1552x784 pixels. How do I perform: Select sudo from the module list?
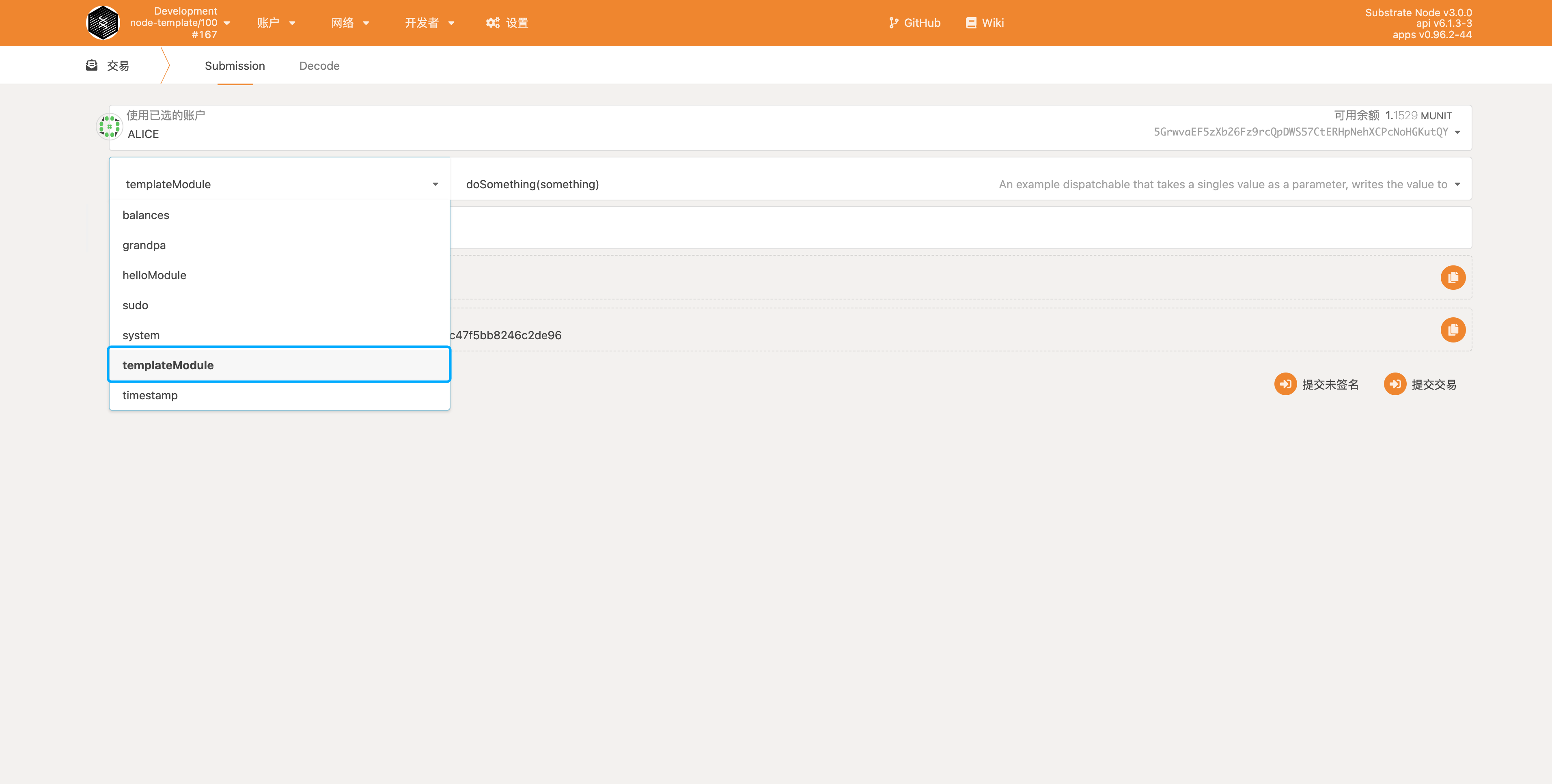click(x=280, y=306)
